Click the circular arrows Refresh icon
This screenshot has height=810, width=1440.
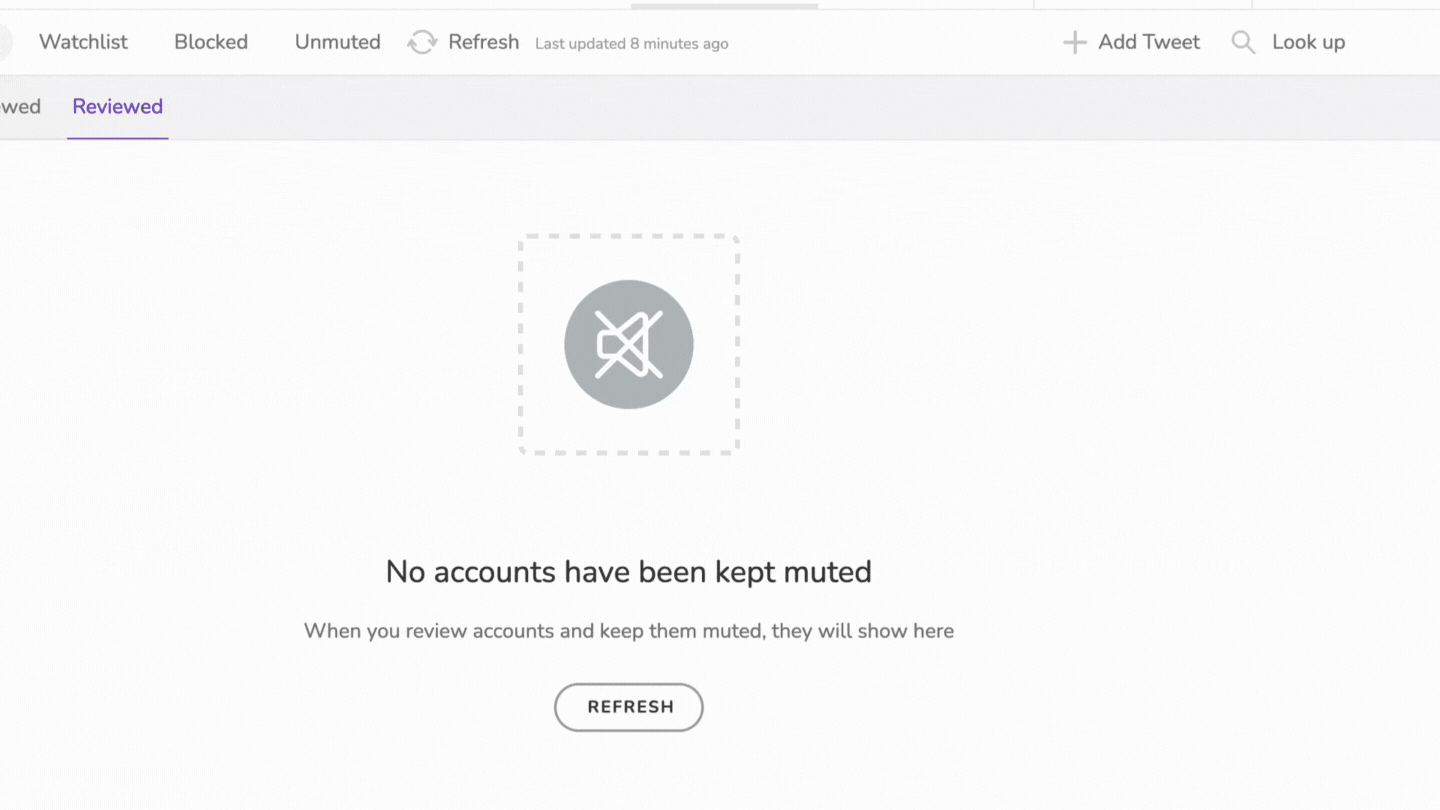[x=422, y=42]
